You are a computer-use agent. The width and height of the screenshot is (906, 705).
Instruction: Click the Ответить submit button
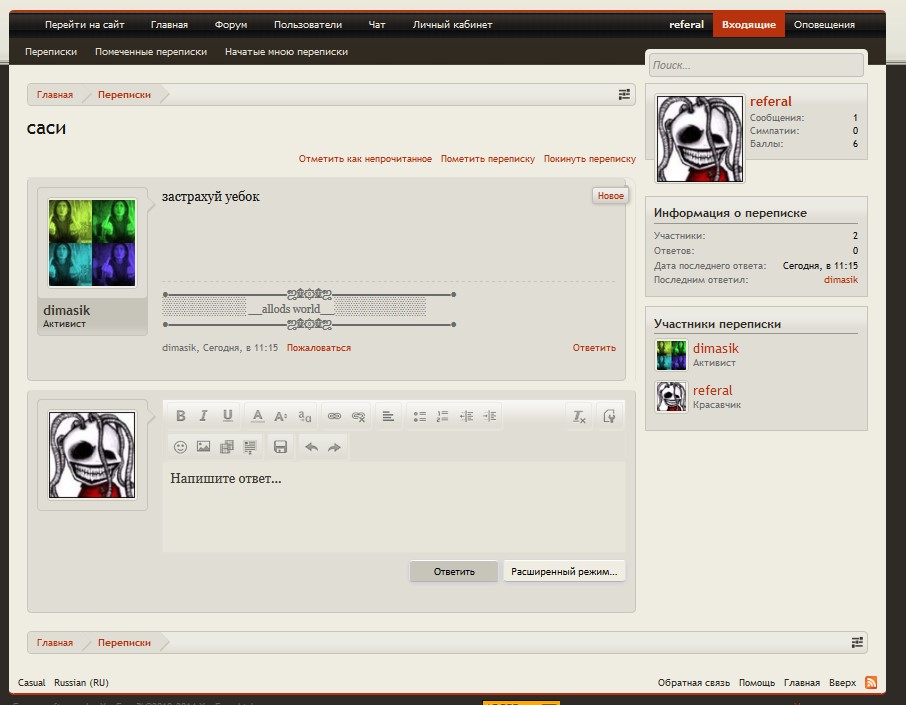point(454,572)
